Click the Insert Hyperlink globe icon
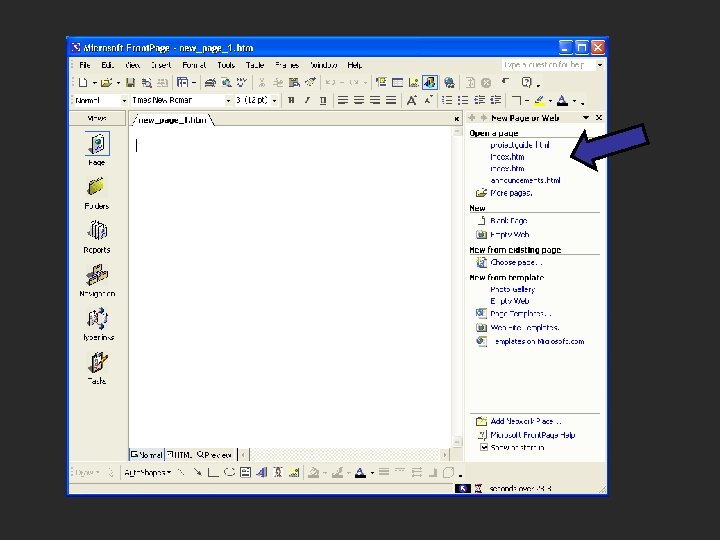The width and height of the screenshot is (720, 540). point(449,83)
